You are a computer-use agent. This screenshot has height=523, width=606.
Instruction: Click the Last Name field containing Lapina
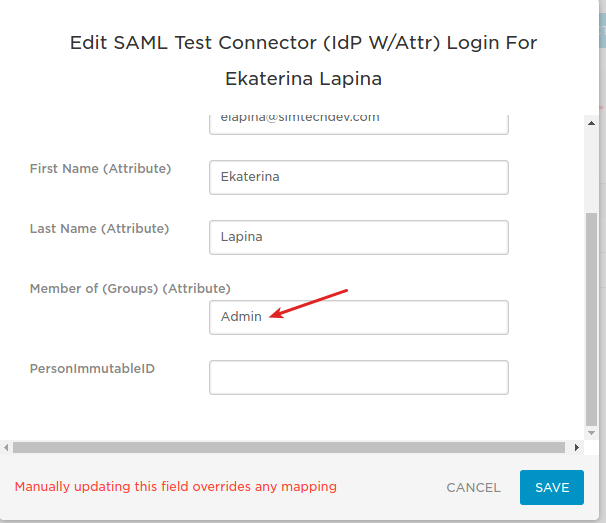pos(359,237)
